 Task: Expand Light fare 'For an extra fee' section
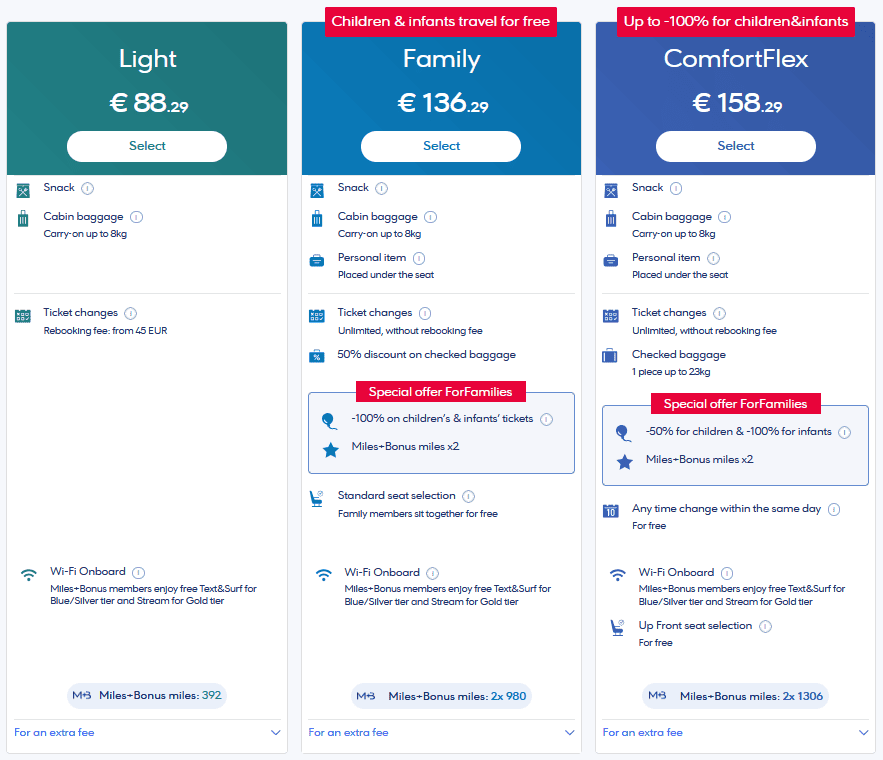(276, 733)
